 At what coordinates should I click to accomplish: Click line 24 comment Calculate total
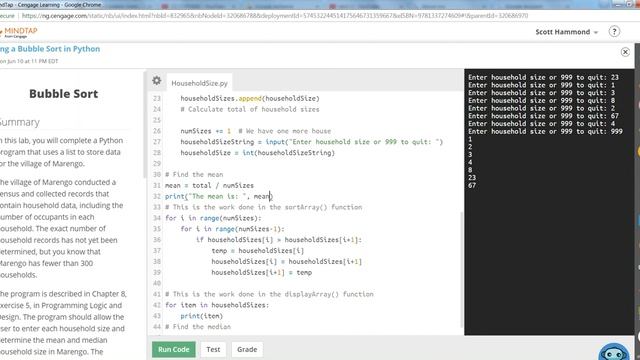coord(250,109)
